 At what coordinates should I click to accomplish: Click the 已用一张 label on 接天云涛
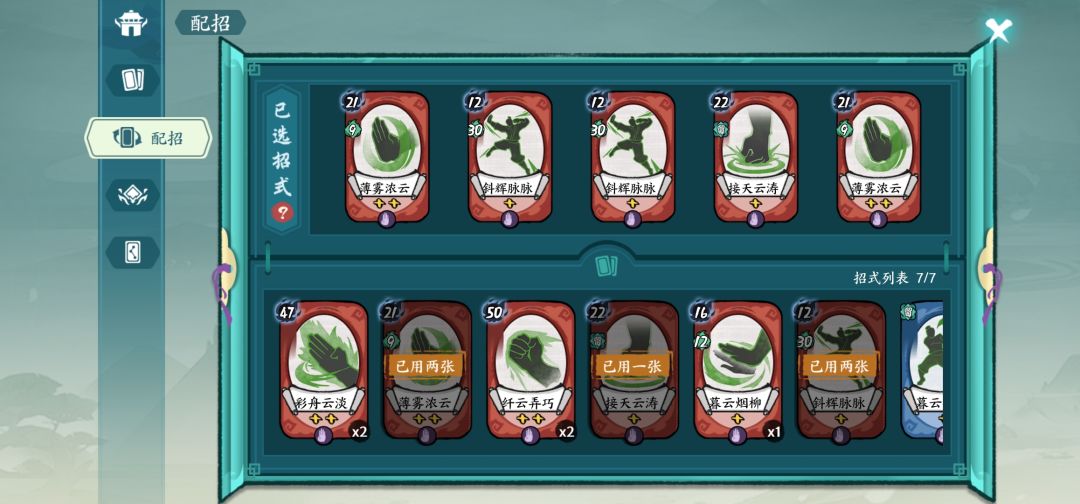coord(633,366)
